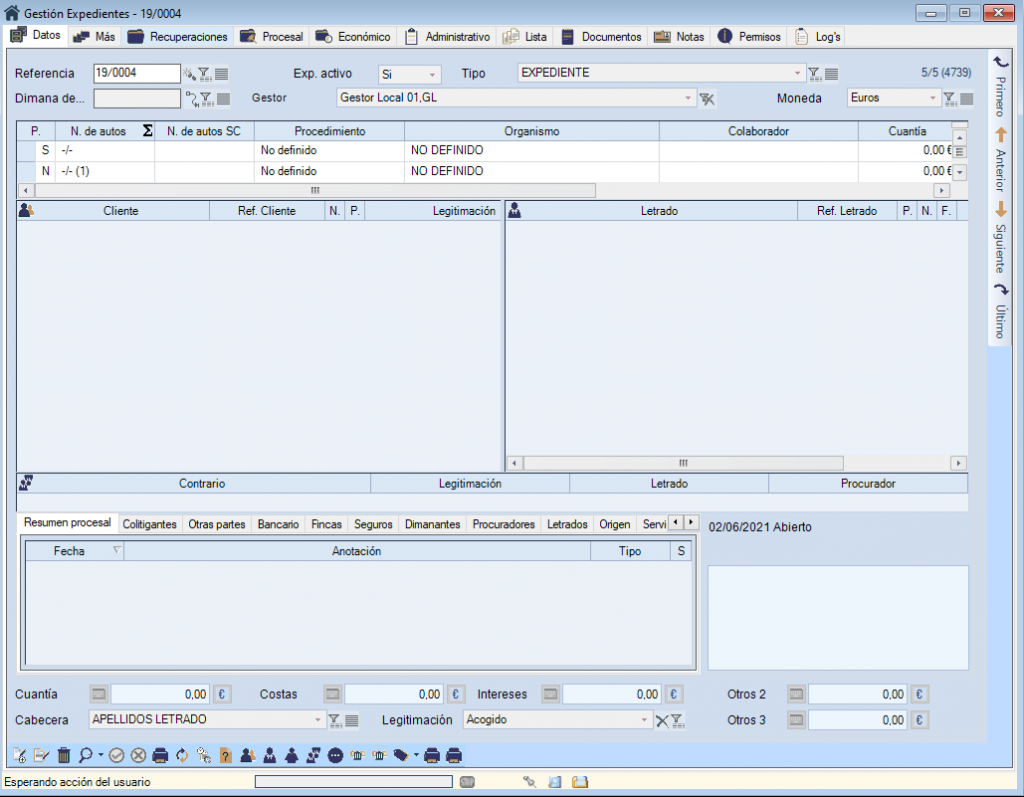Expand the Tipo EXPEDIENTE dropdown
Viewport: 1024px width, 797px height.
pos(797,74)
